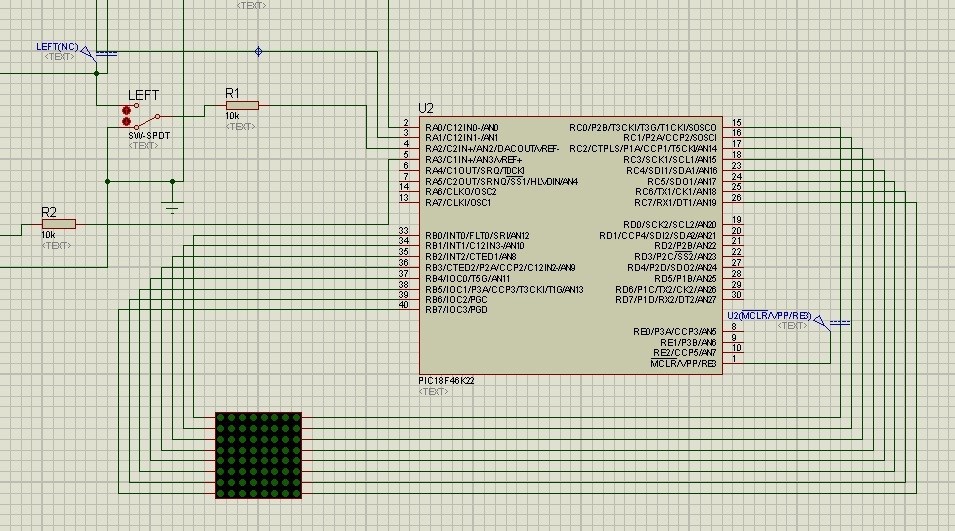Image resolution: width=955 pixels, height=531 pixels.
Task: Select the ground terminal symbol
Action: click(173, 207)
